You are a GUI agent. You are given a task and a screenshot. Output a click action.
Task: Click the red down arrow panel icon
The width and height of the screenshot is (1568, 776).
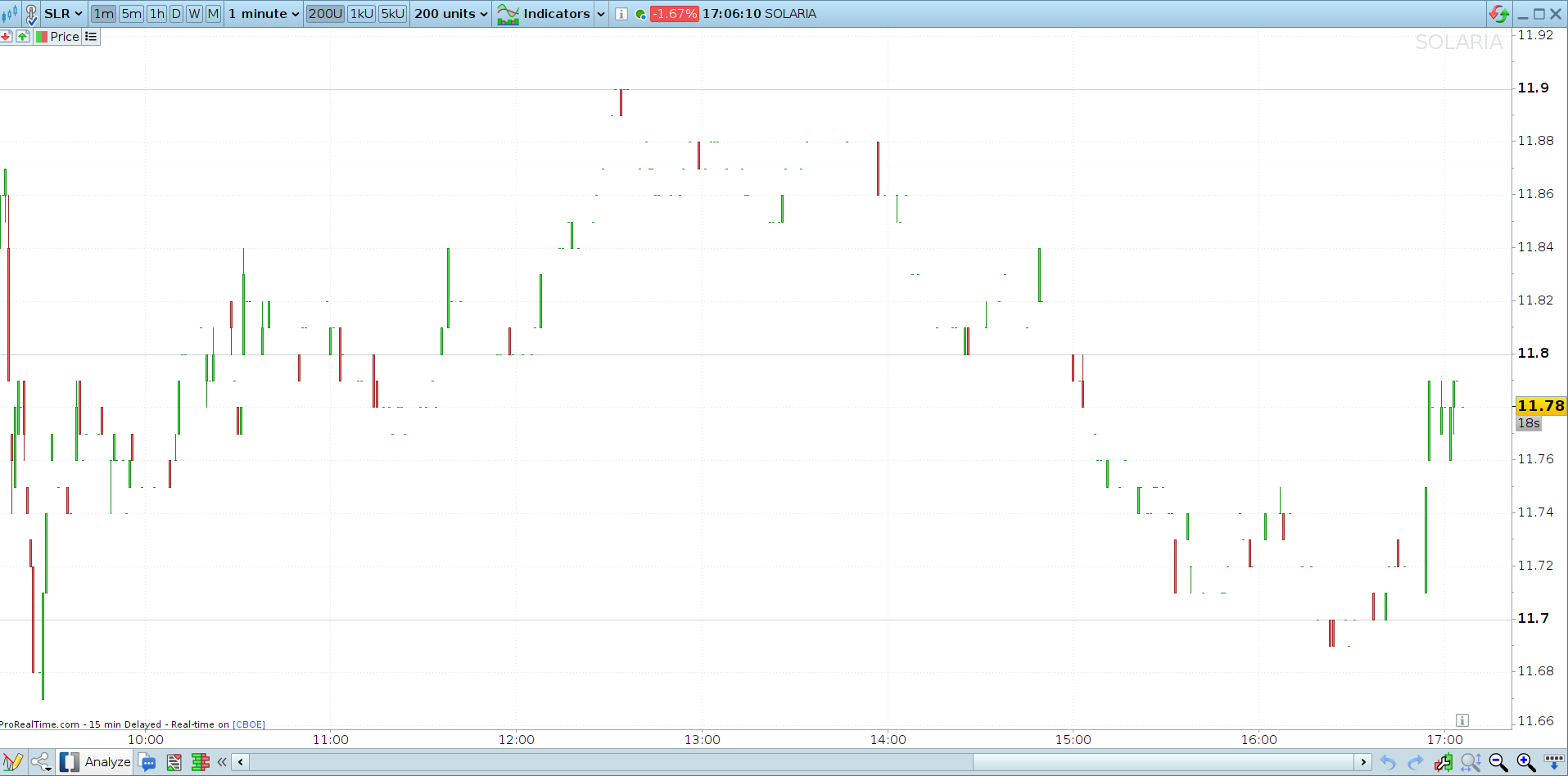click(6, 37)
